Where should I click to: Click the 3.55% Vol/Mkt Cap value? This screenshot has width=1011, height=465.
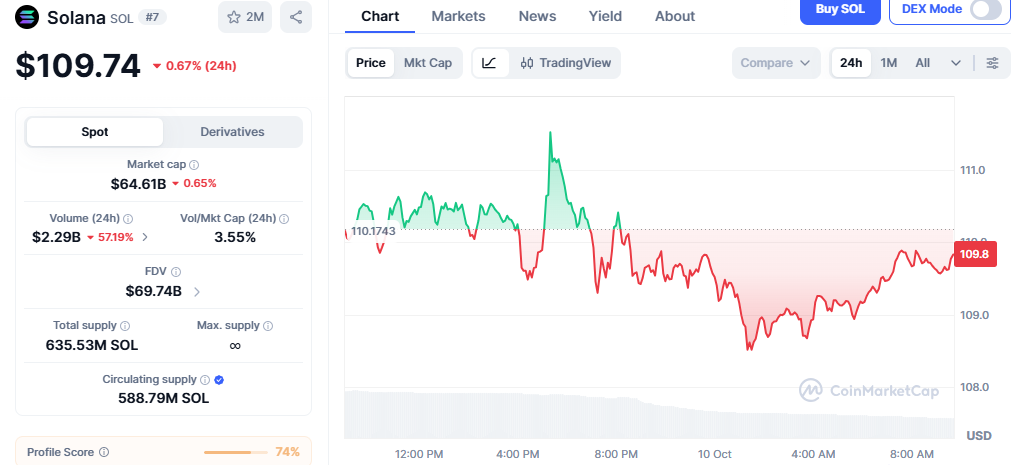[235, 237]
